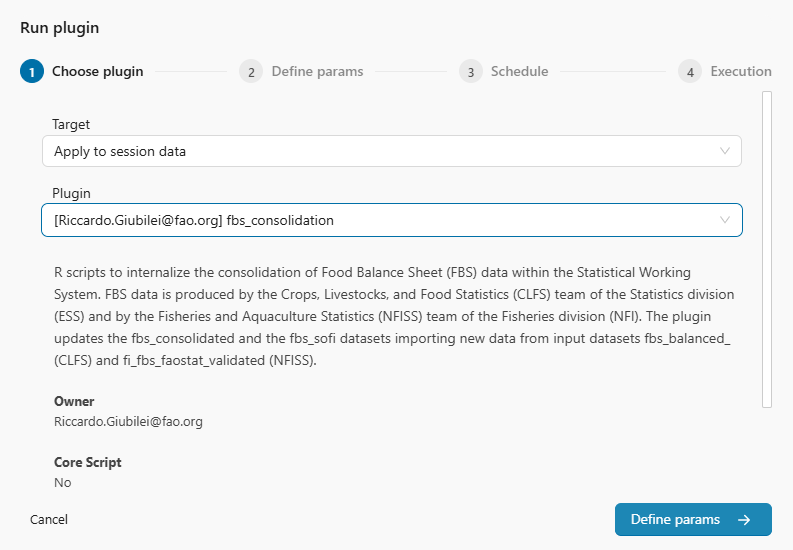This screenshot has width=793, height=550.
Task: Click the step 2 number circle
Action: pos(251,71)
